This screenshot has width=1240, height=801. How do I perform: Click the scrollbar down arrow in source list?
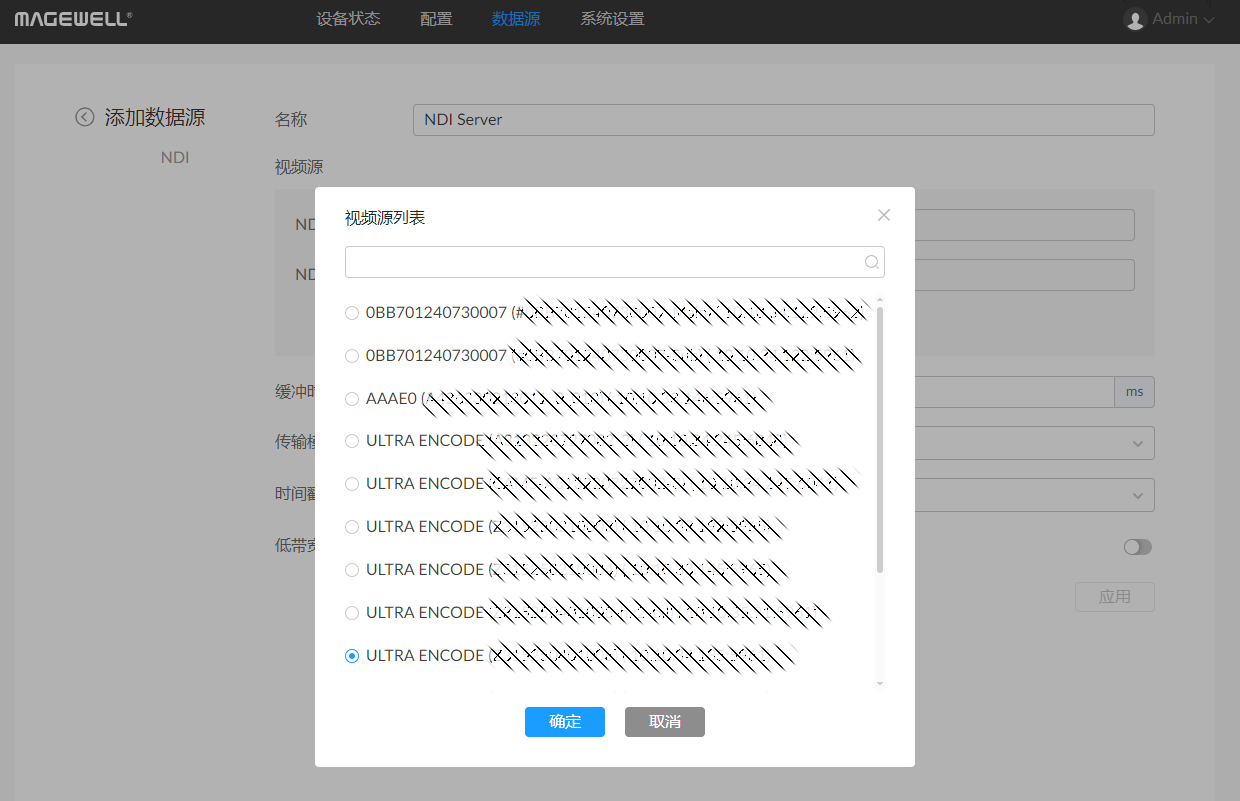pos(880,684)
